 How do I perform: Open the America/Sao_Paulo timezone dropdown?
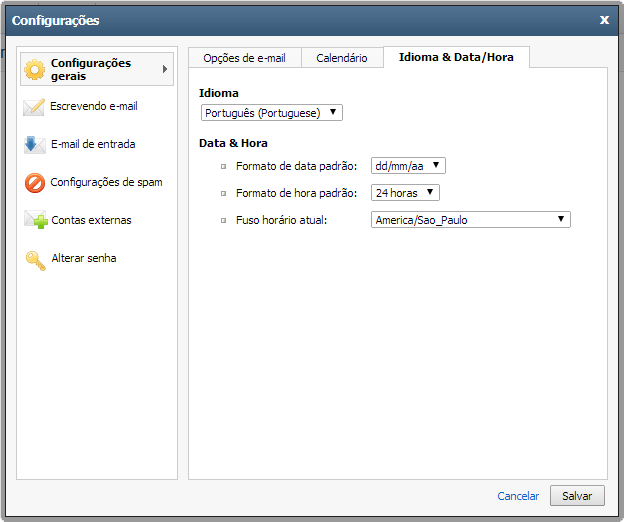[x=471, y=220]
